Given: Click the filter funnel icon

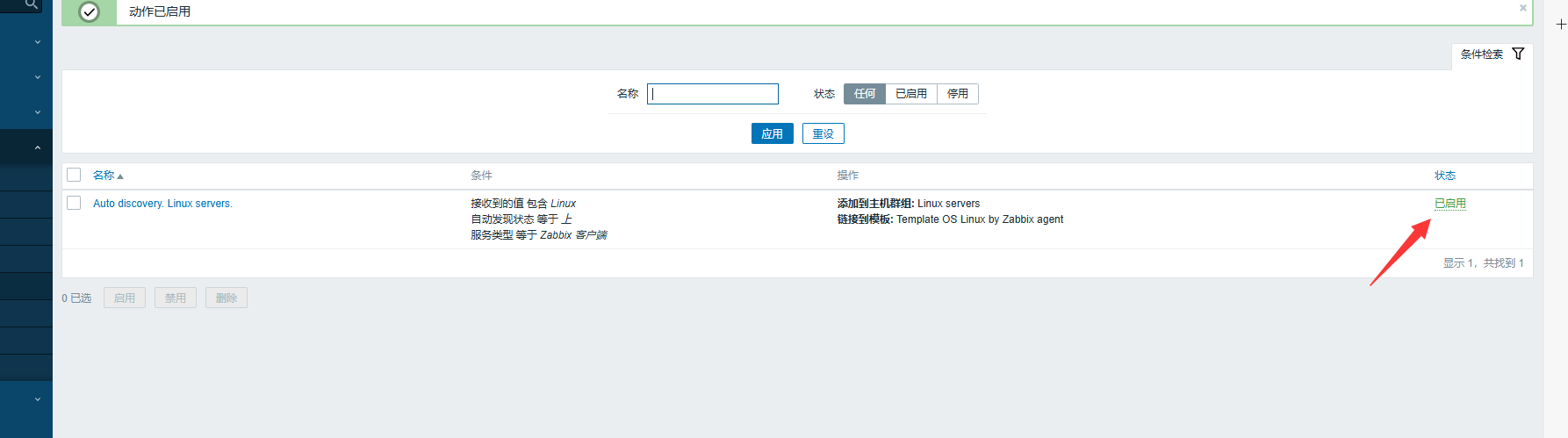Looking at the screenshot, I should 1518,54.
